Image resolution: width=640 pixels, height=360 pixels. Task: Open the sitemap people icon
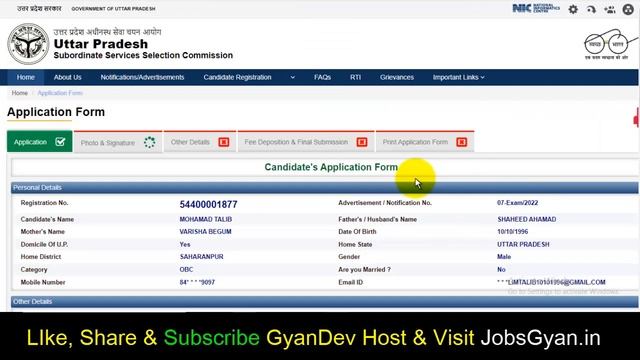coord(610,9)
